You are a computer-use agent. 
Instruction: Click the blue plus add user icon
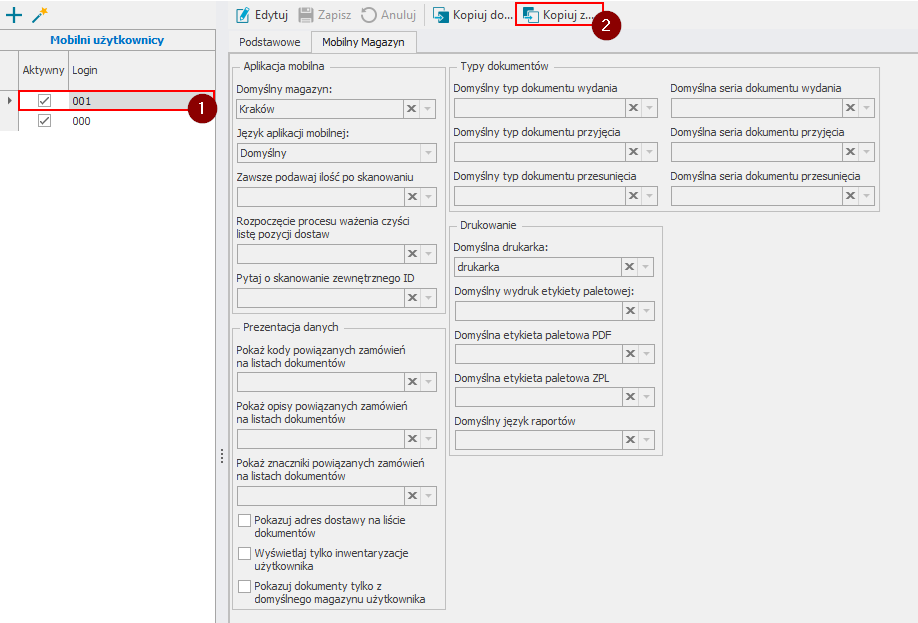point(14,15)
